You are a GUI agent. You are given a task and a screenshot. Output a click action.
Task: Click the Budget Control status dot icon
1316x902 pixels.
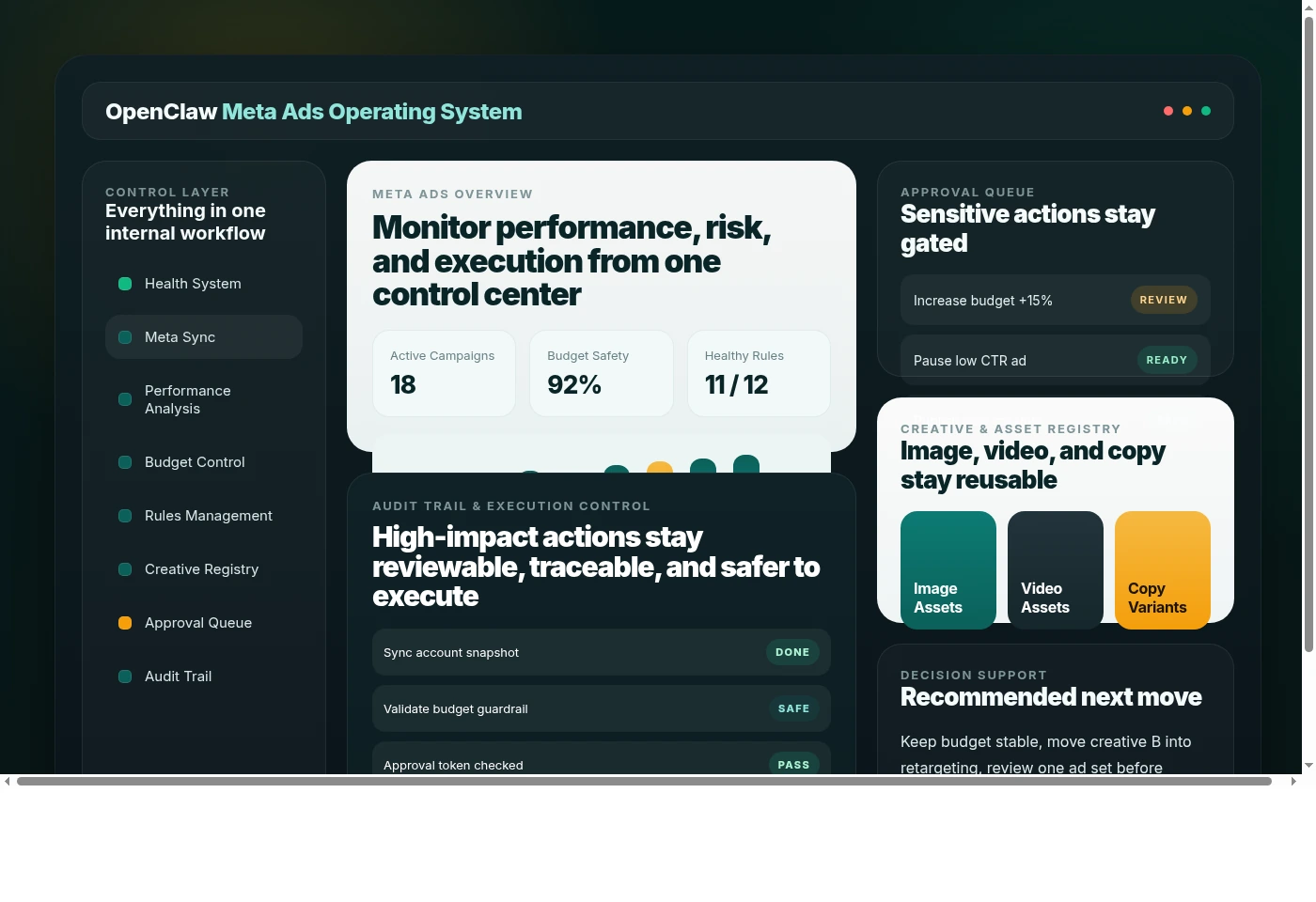coord(125,462)
